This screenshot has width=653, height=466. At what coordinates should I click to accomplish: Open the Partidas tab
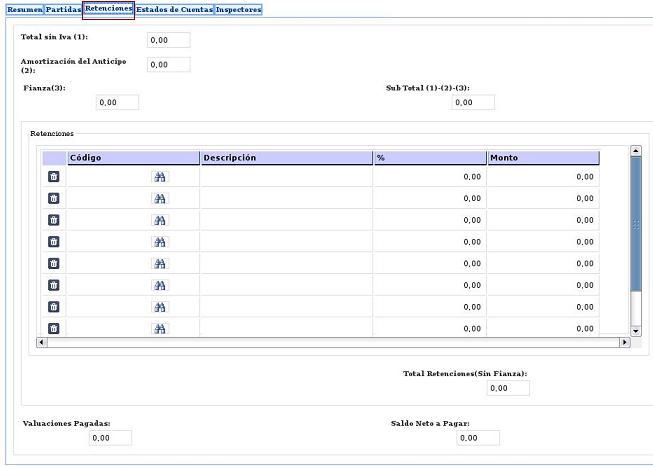pos(63,9)
